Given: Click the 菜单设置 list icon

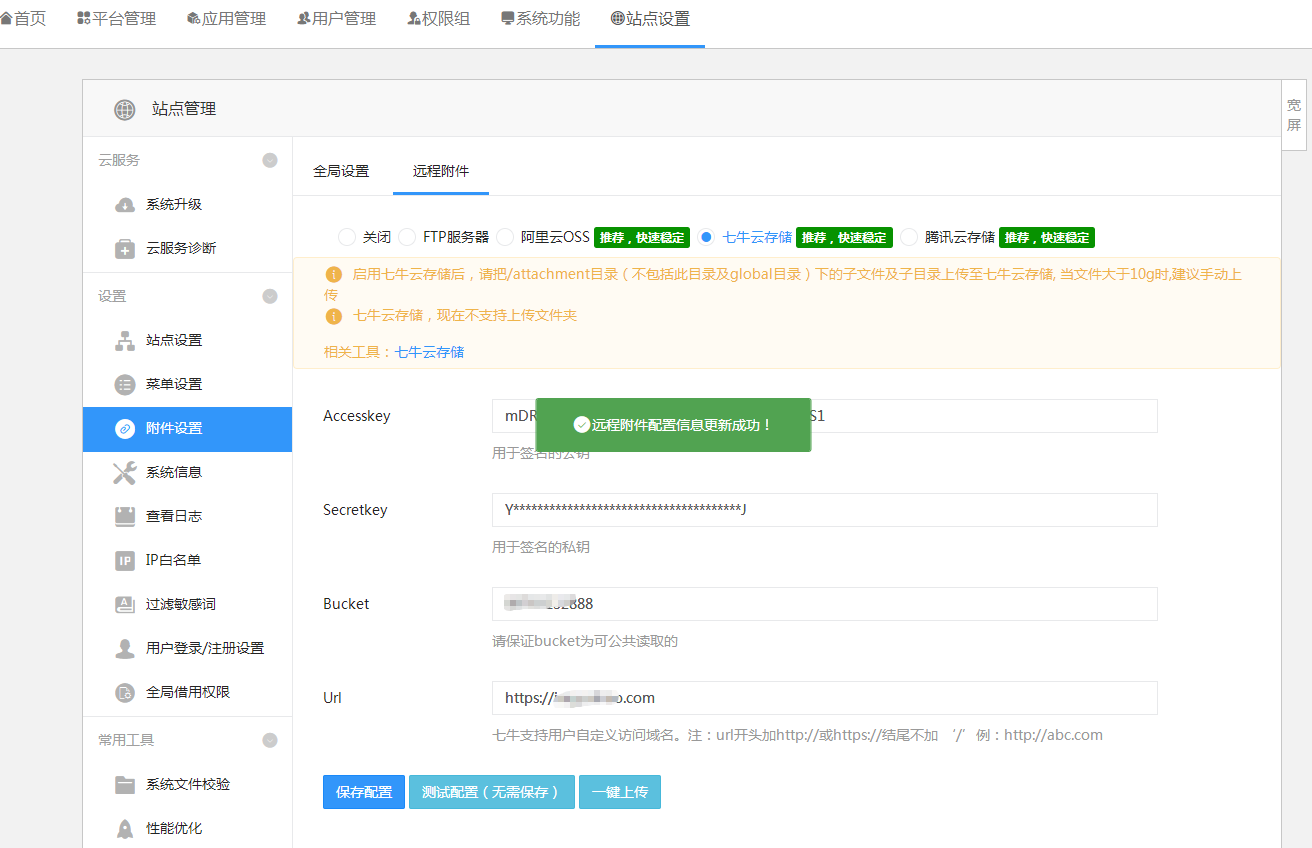Looking at the screenshot, I should (x=125, y=384).
